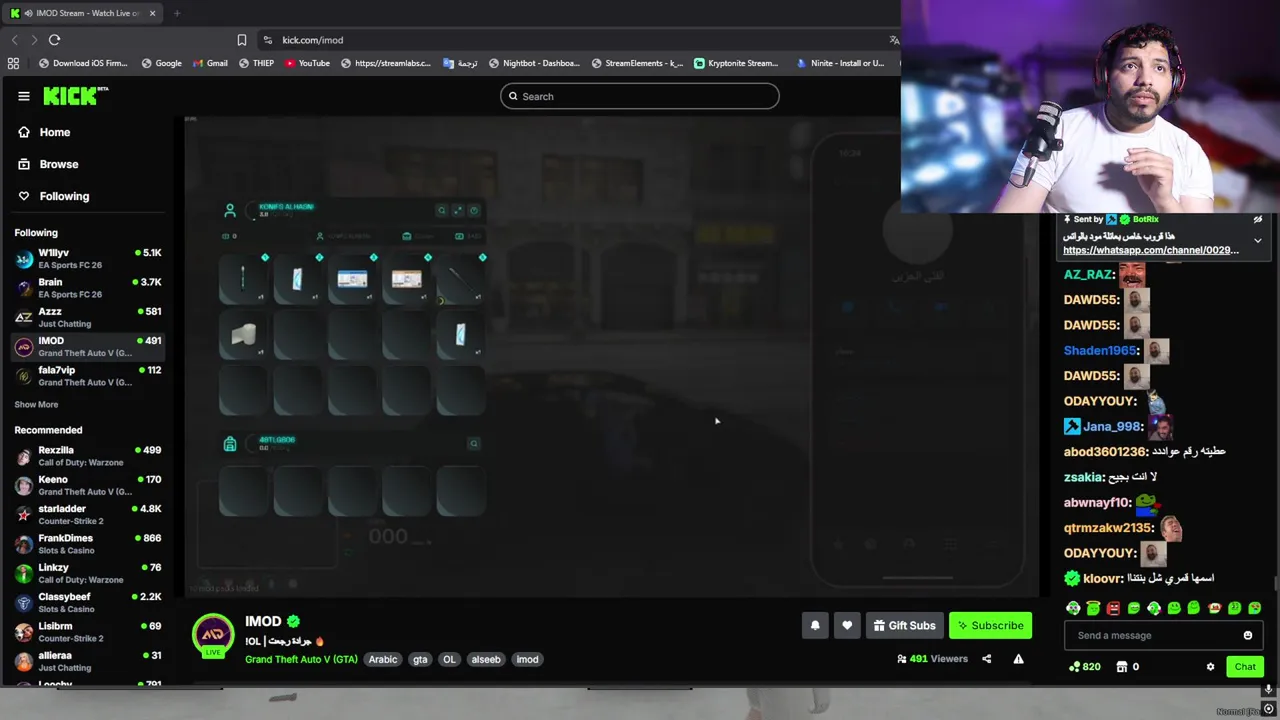
Task: Open W'lllyv channel in Following list
Action: tap(88, 259)
